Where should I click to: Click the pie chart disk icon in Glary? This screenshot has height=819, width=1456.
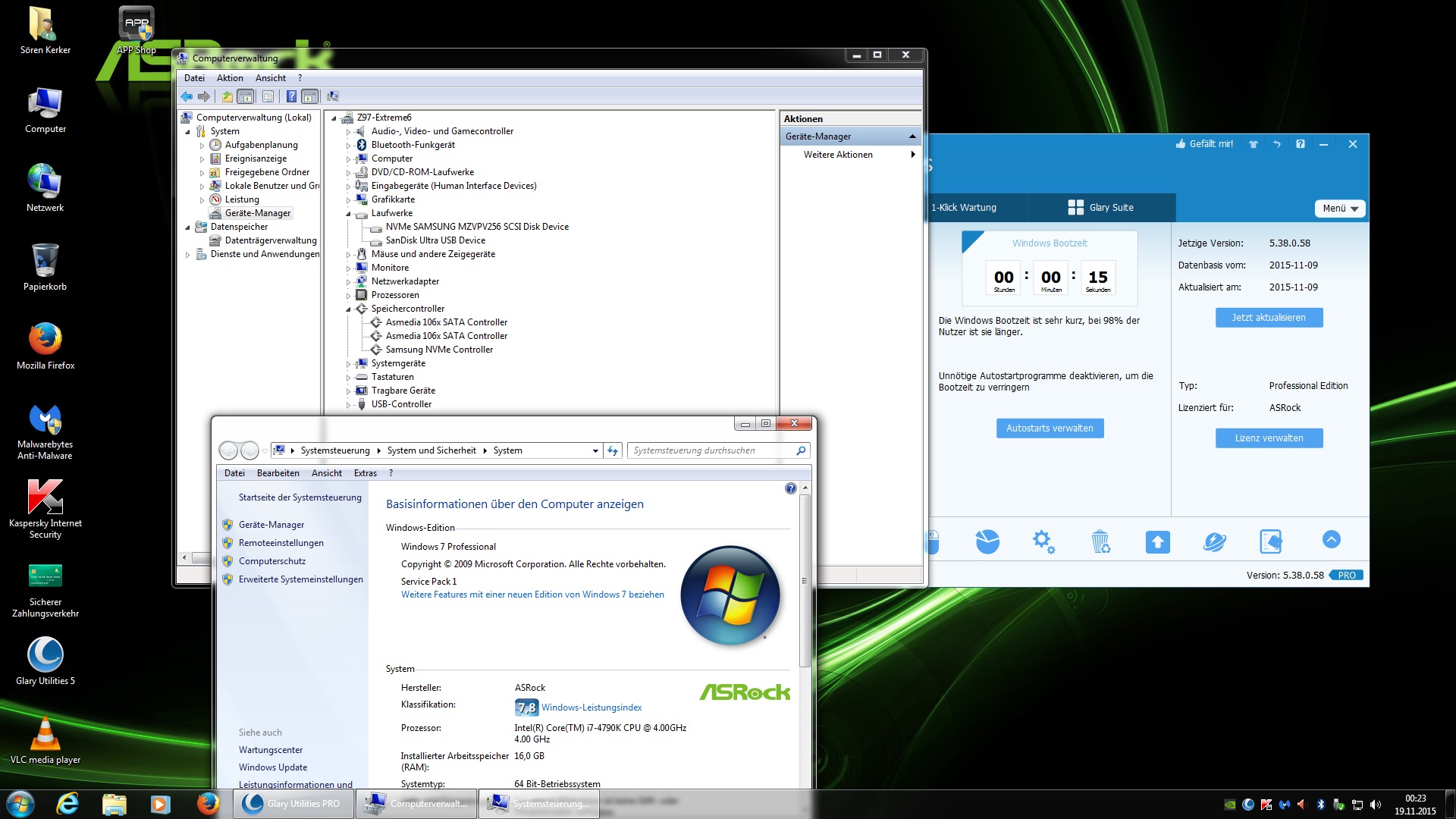click(x=987, y=541)
